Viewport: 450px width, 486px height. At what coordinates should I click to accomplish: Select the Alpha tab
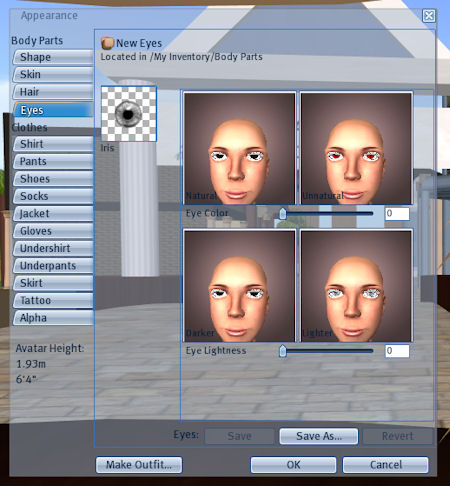click(53, 318)
